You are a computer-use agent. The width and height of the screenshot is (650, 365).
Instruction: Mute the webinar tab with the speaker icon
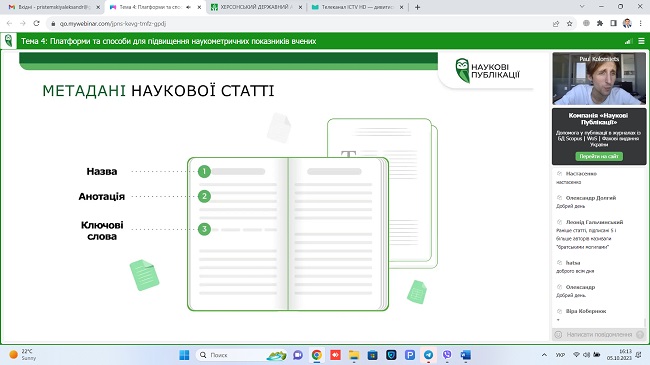coord(189,7)
